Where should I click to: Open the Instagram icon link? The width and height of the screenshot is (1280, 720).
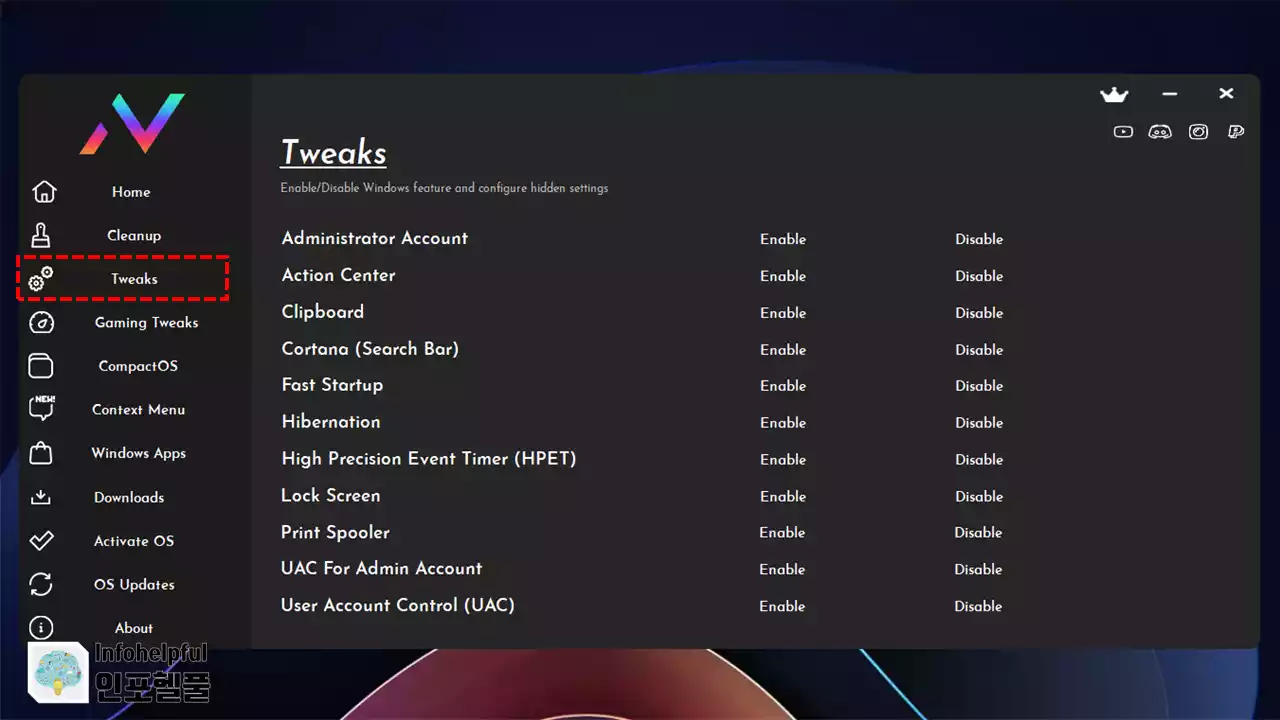[x=1198, y=131]
